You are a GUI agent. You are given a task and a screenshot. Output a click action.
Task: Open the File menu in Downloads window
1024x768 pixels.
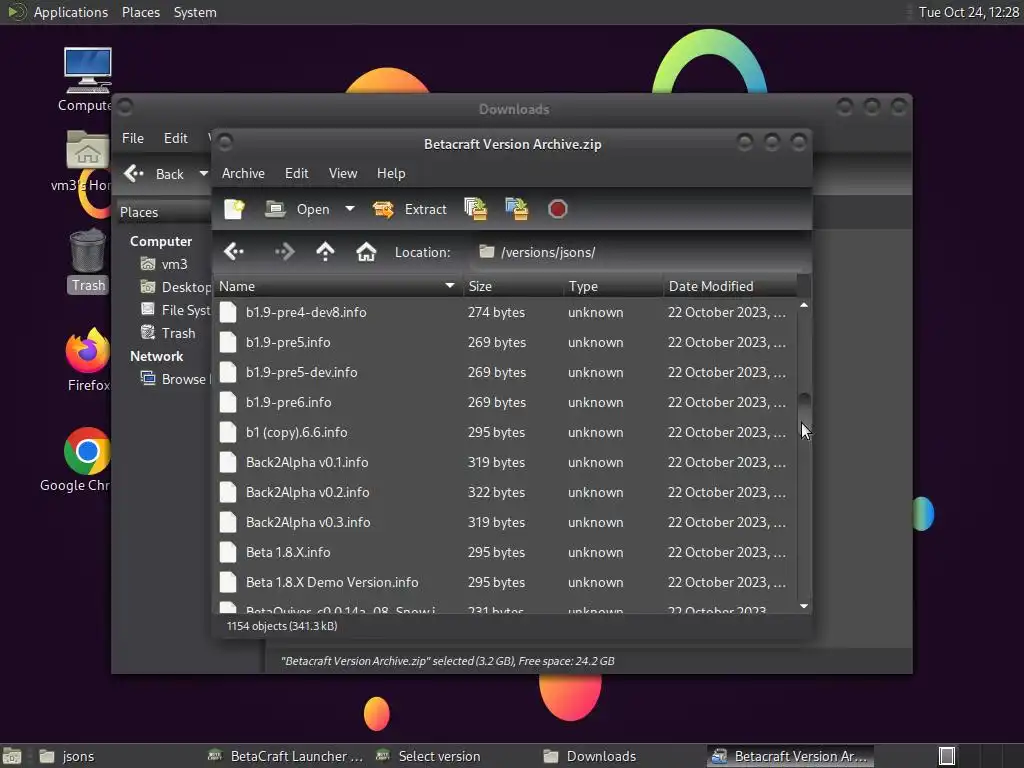[x=133, y=138]
